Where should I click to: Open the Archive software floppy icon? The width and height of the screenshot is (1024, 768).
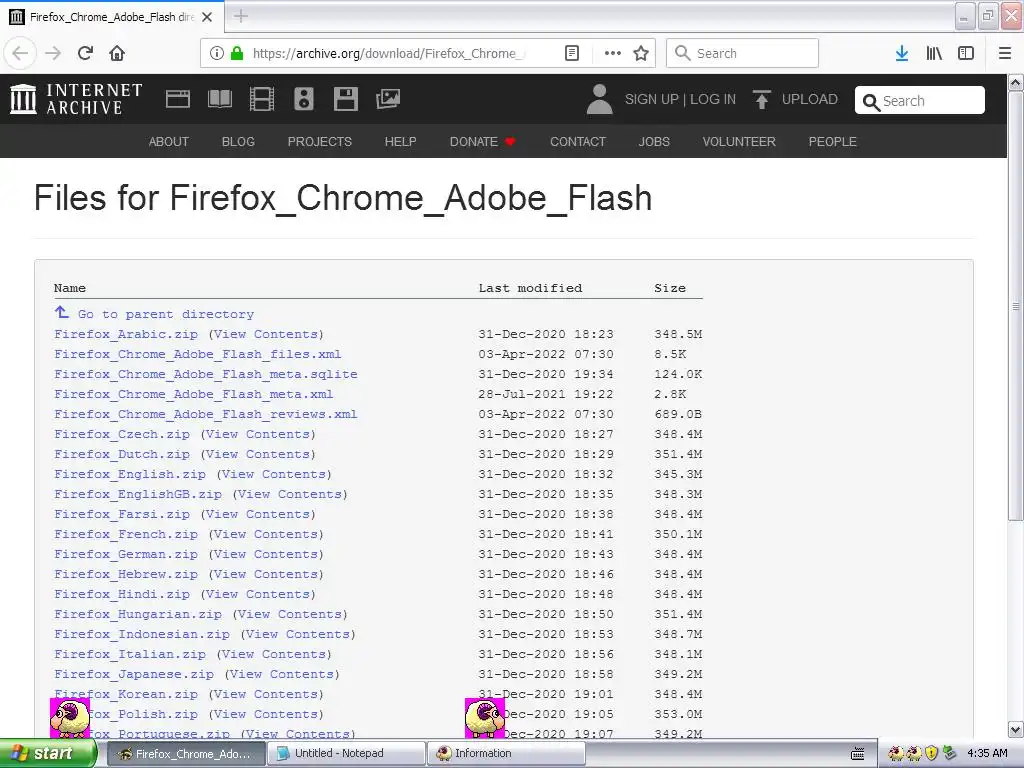coord(345,99)
